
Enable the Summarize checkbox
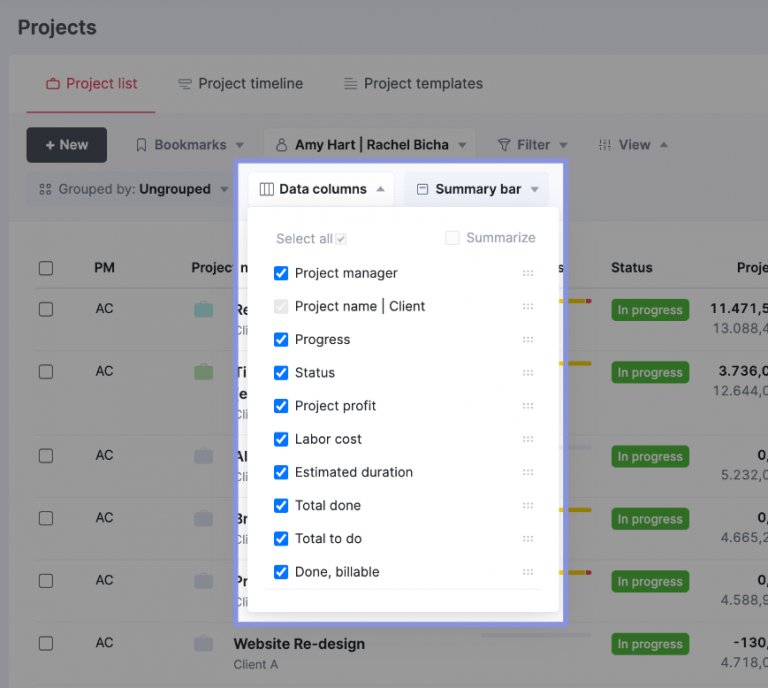point(453,238)
